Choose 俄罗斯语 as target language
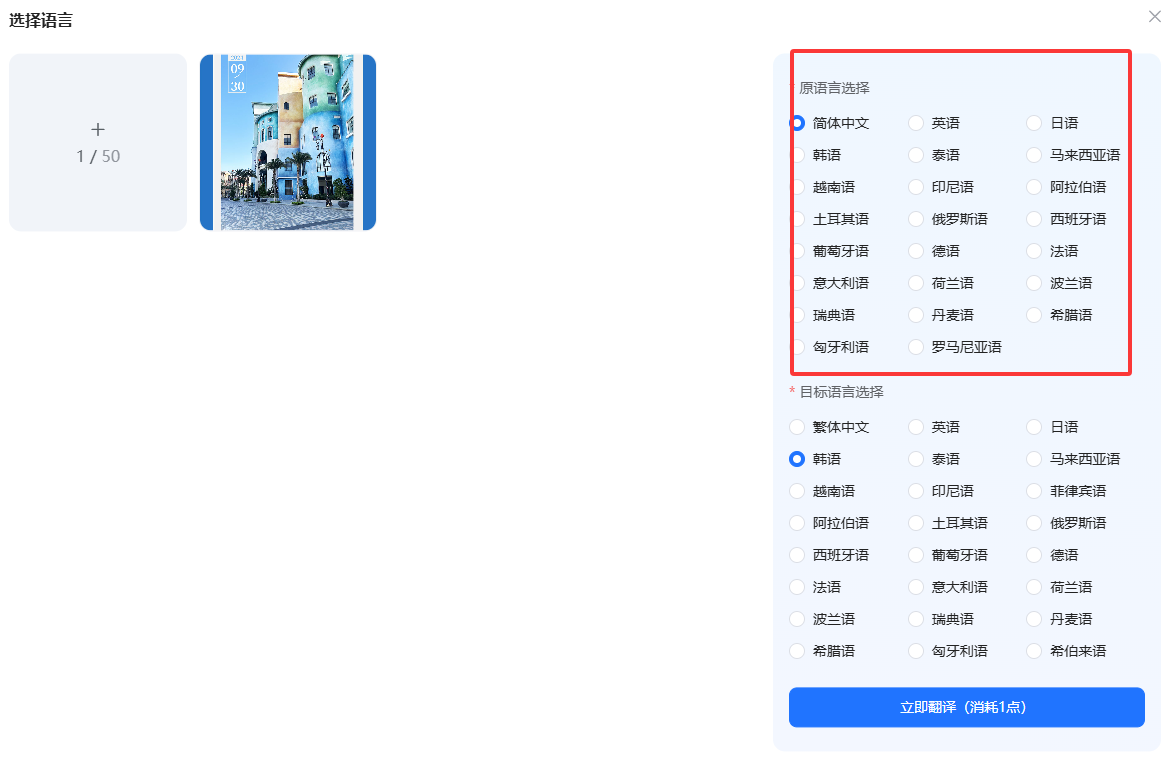Screen dimensions: 1175x758 [x=1034, y=523]
